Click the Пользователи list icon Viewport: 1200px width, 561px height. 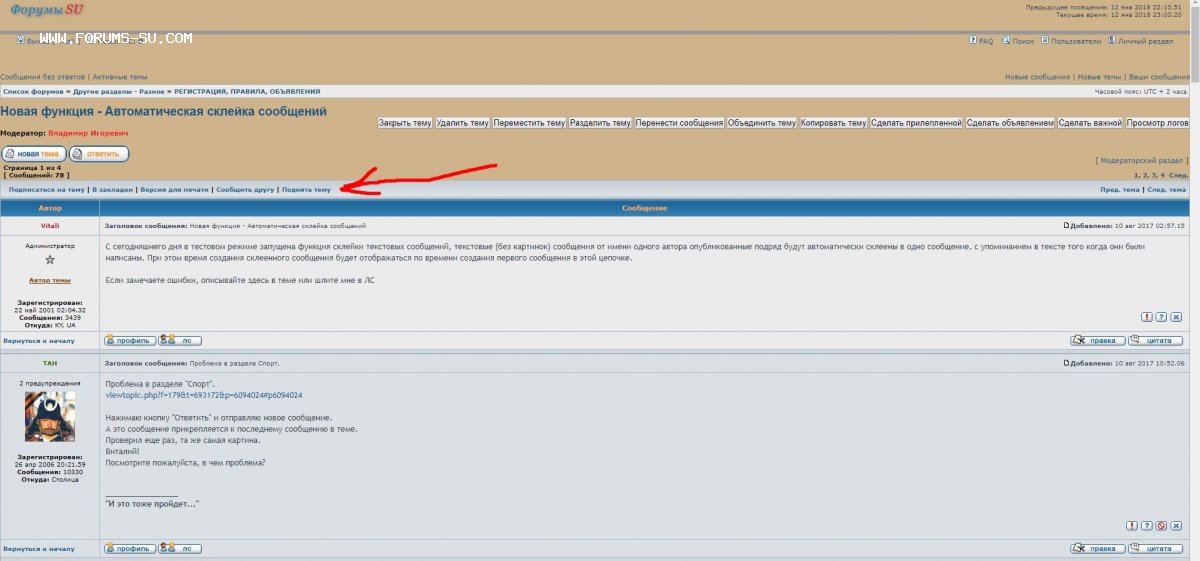tap(1044, 41)
